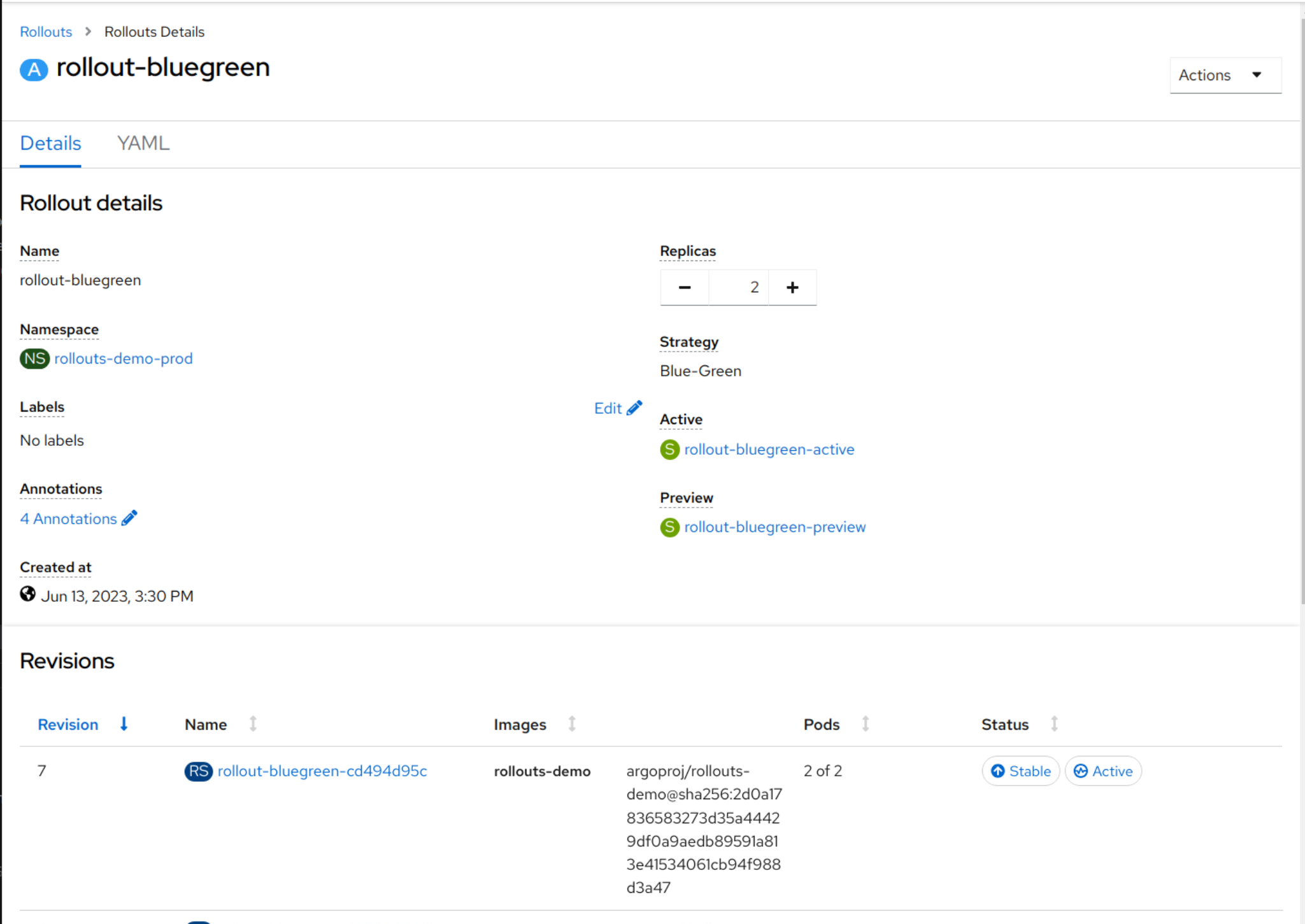
Task: Click the S service icon for rollout-bluegreen-active
Action: [x=669, y=450]
